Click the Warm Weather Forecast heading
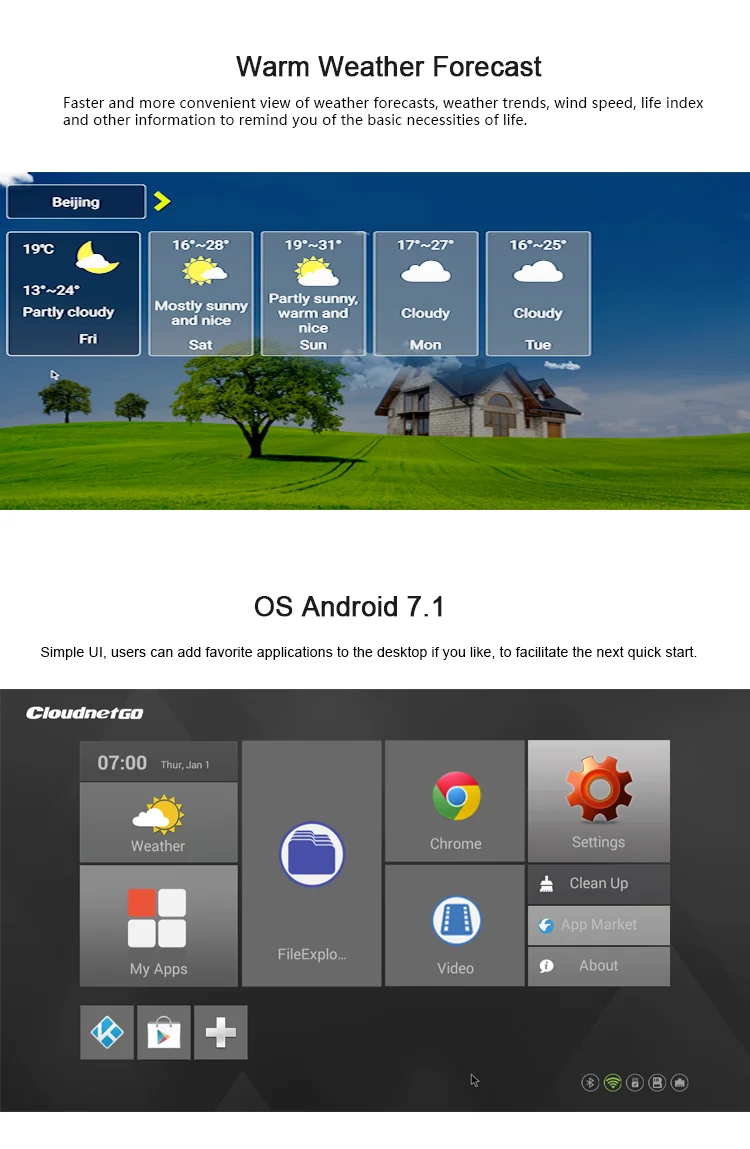This screenshot has height=1149, width=750. [x=389, y=67]
